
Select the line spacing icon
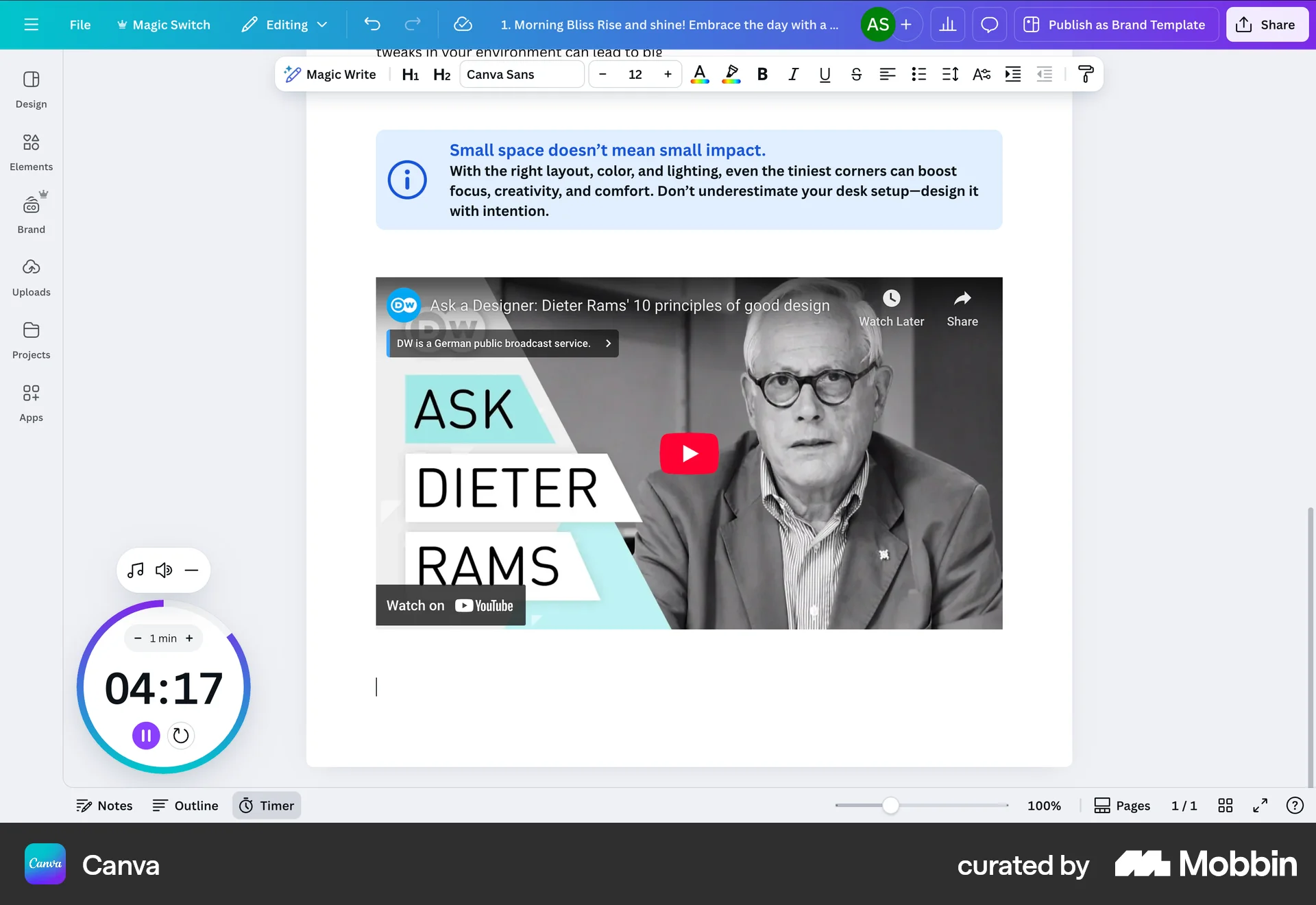950,74
